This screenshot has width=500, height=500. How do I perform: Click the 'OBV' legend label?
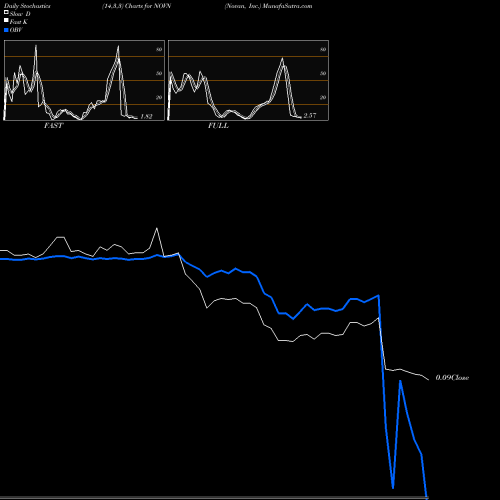16,30
